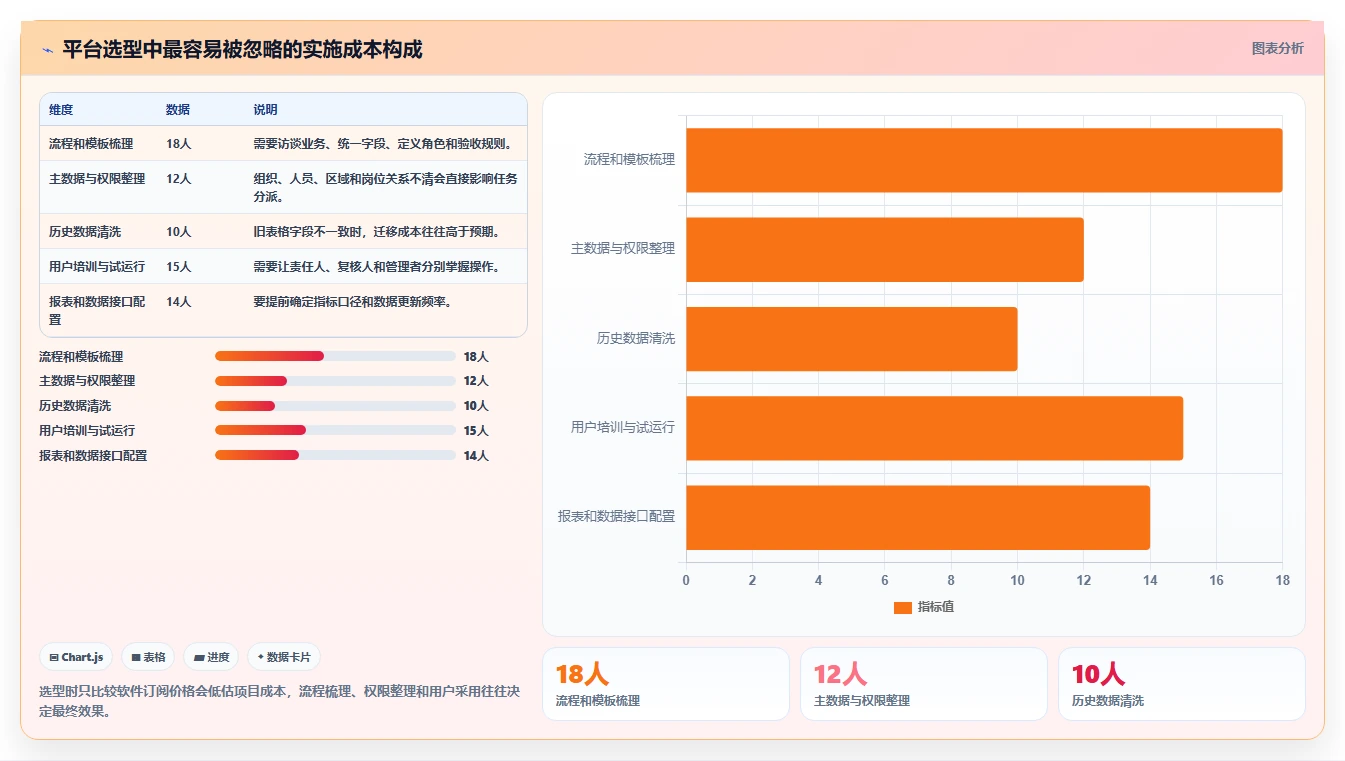Image resolution: width=1345 pixels, height=761 pixels.
Task: Click the 18人 progress list value
Action: click(x=476, y=356)
